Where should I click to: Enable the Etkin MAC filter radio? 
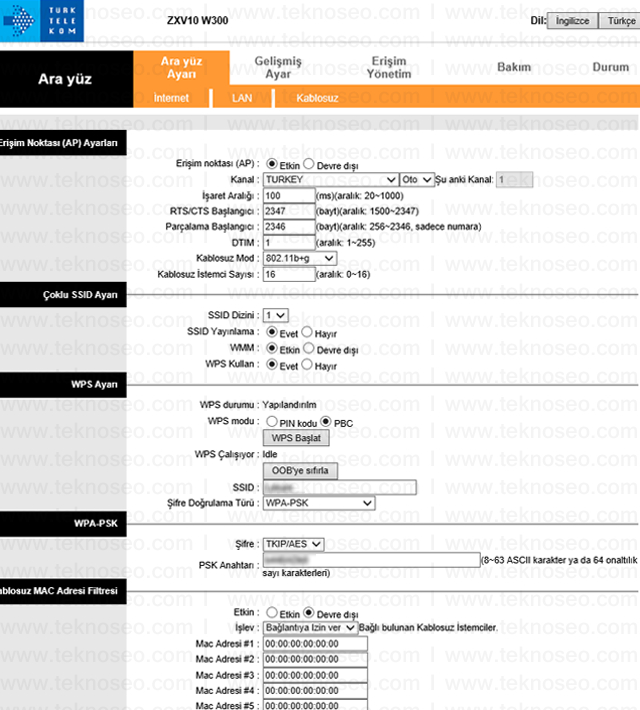pyautogui.click(x=272, y=613)
